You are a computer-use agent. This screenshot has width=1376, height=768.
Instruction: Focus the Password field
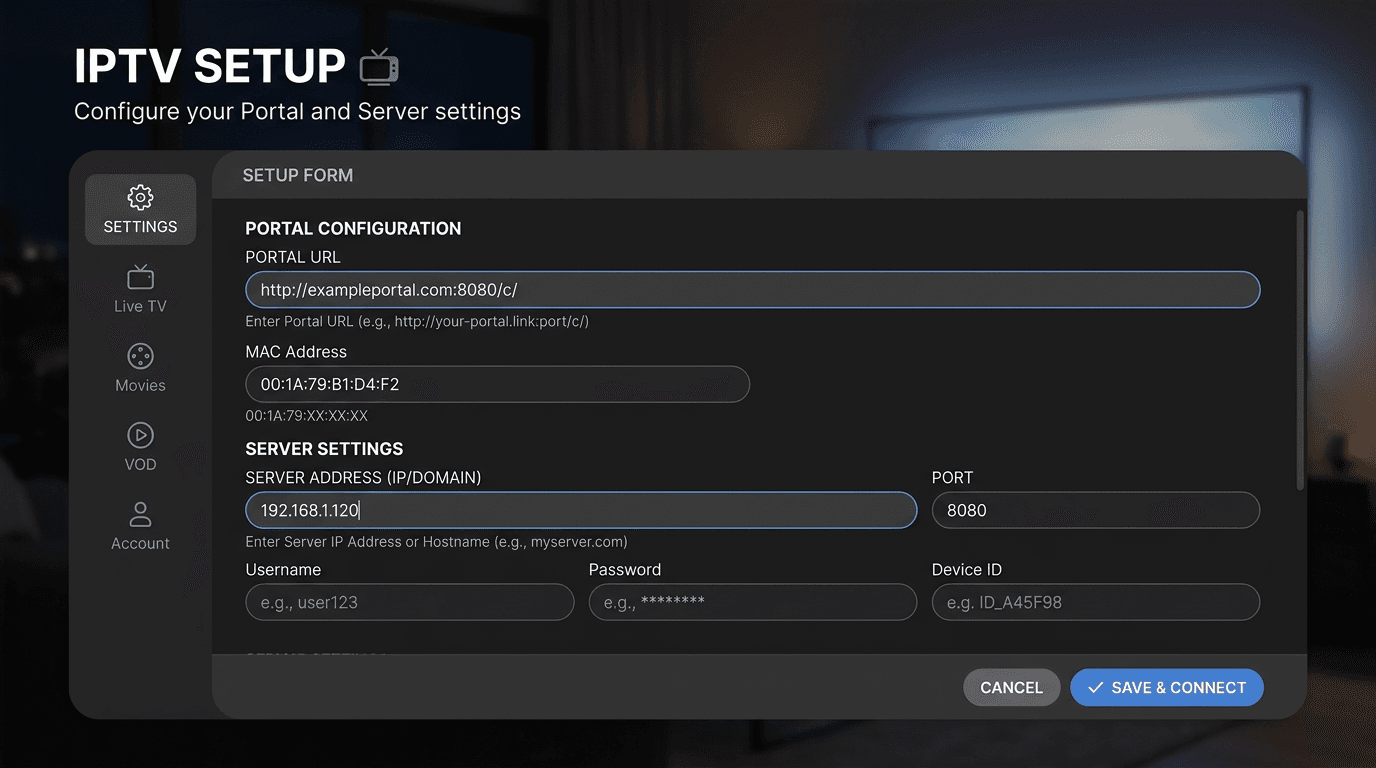752,602
